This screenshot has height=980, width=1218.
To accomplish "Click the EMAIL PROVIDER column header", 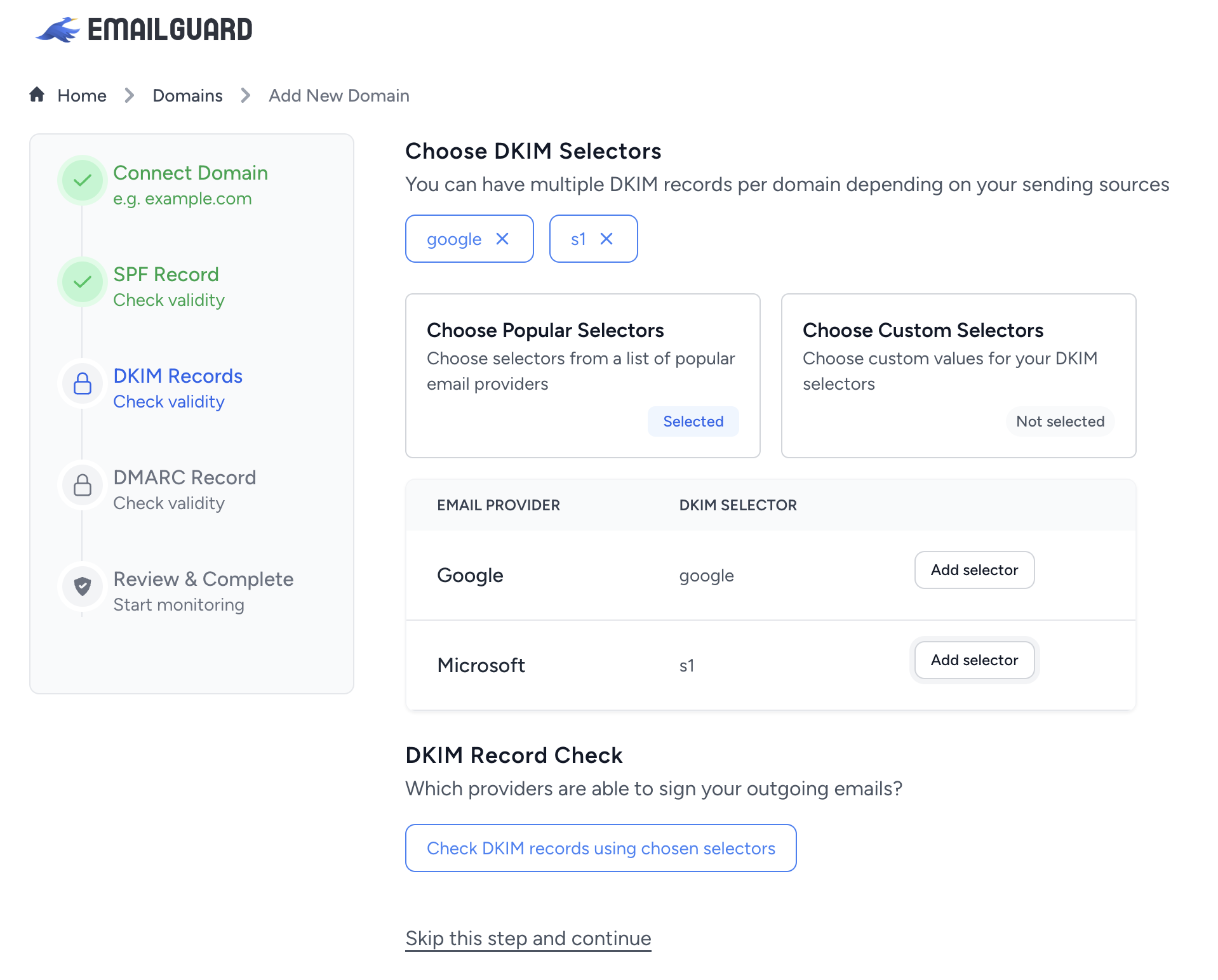I will 499,505.
